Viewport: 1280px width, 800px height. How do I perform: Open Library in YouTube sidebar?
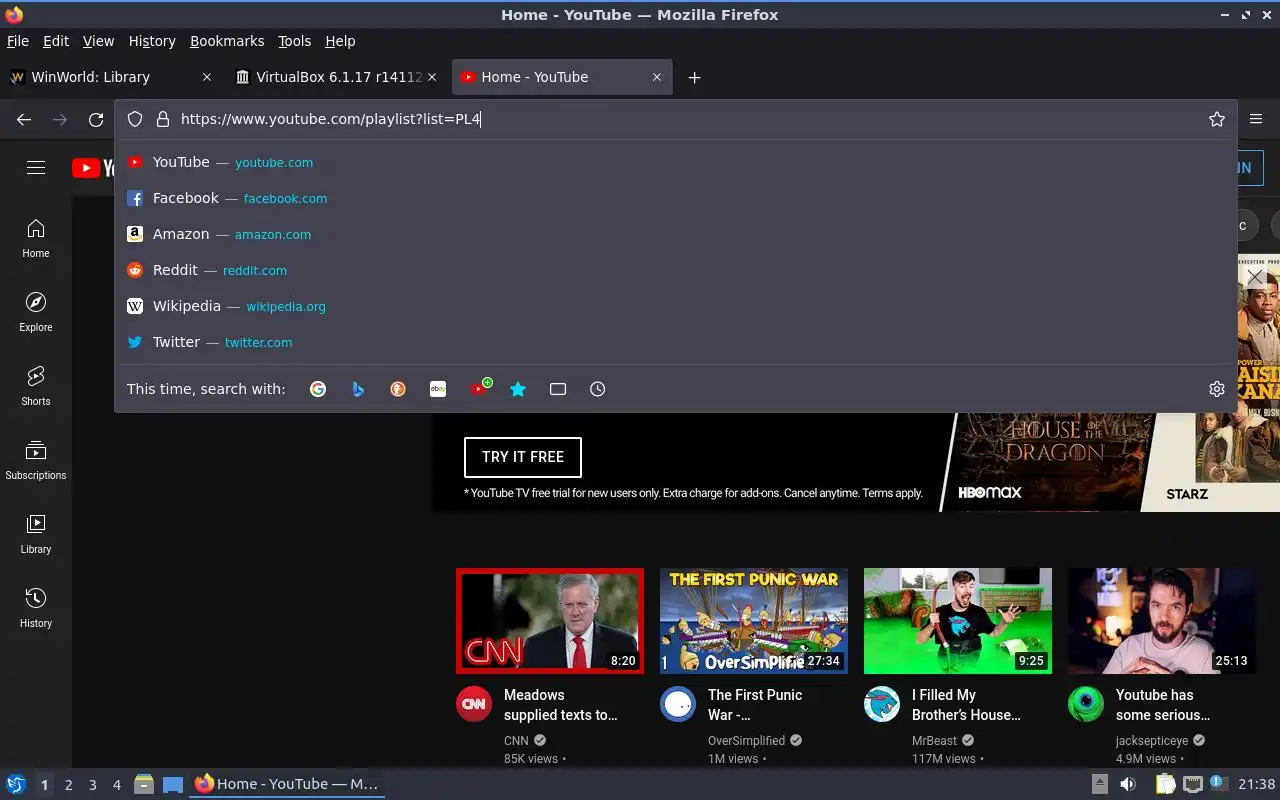point(36,534)
